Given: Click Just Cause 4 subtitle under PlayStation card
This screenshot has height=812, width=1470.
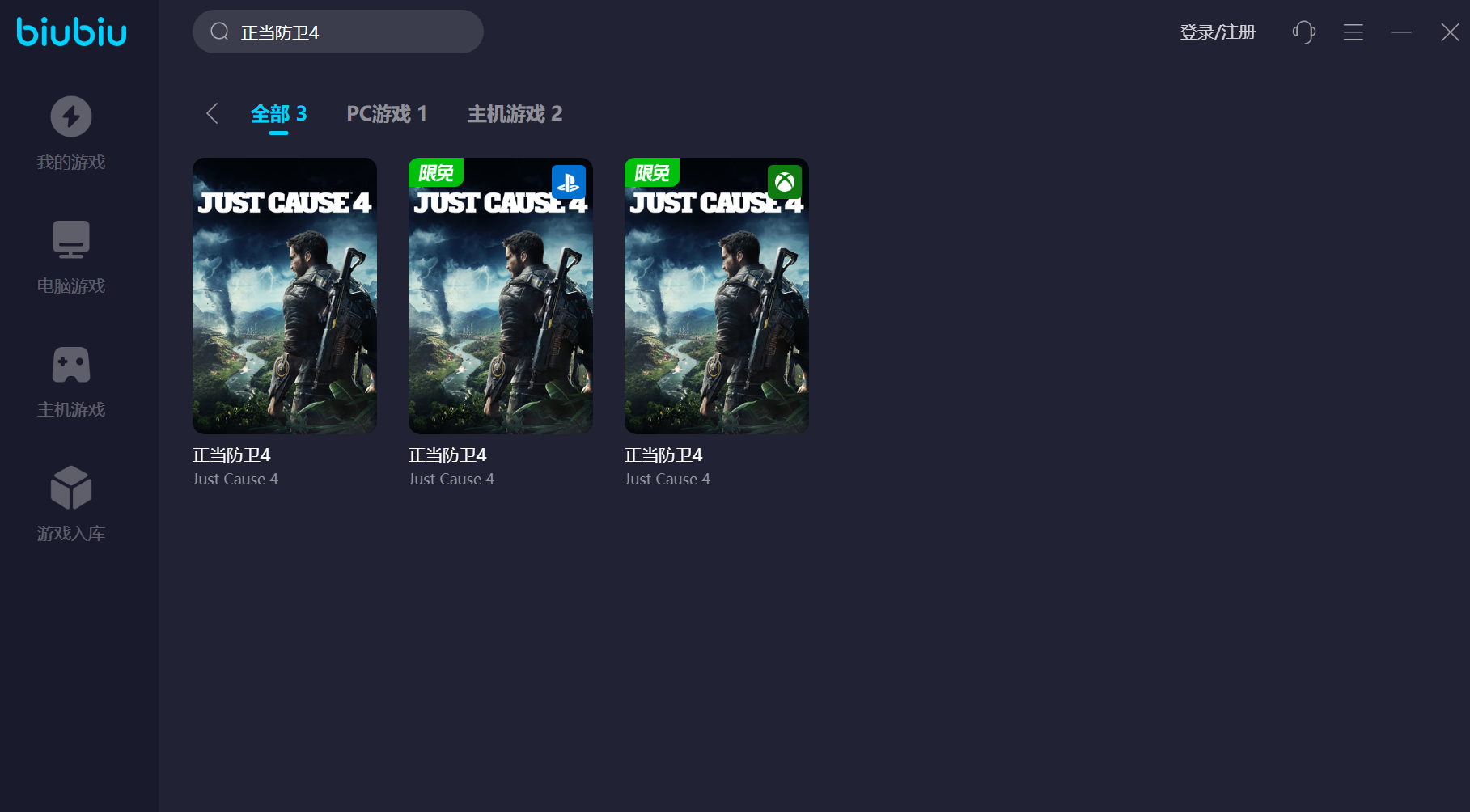Looking at the screenshot, I should (x=451, y=480).
